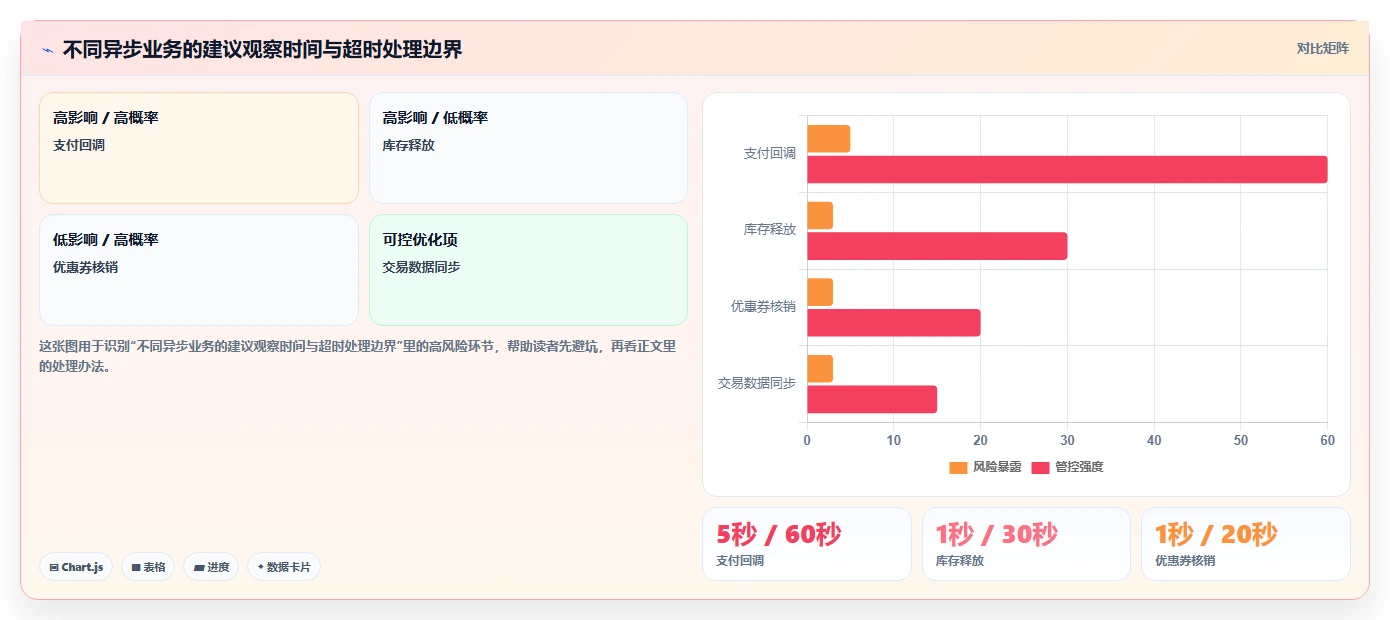Screen dimensions: 1390x620
Task: Open the 高影响 / 低概率 库存释放 card
Action: 528,148
